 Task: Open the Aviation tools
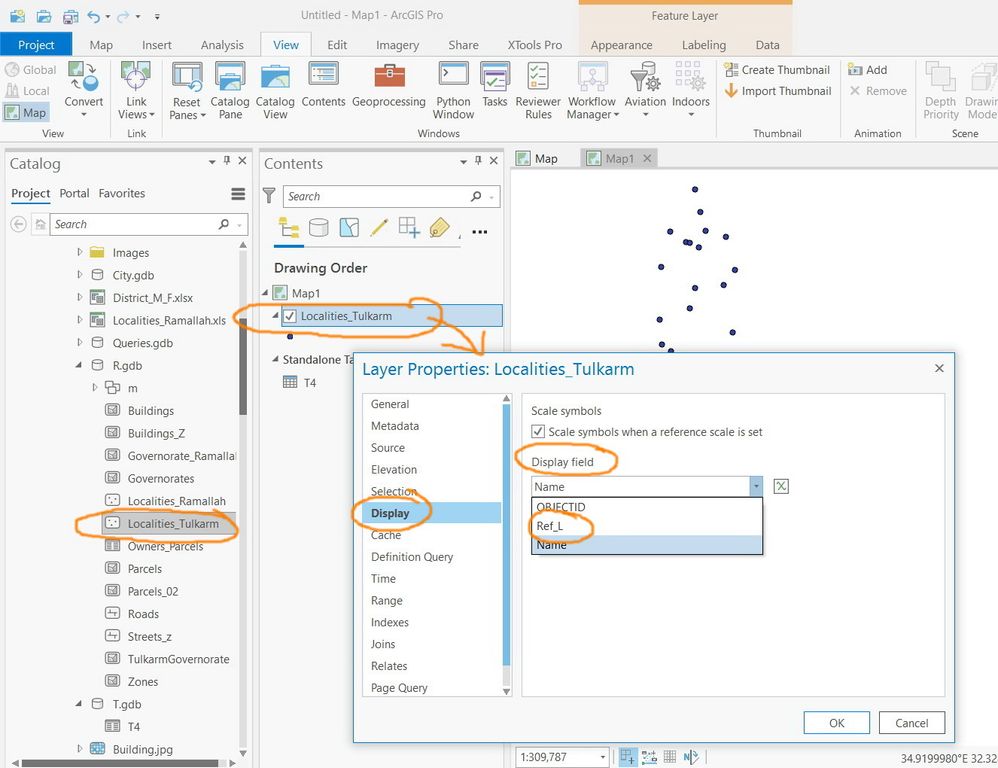(x=645, y=90)
